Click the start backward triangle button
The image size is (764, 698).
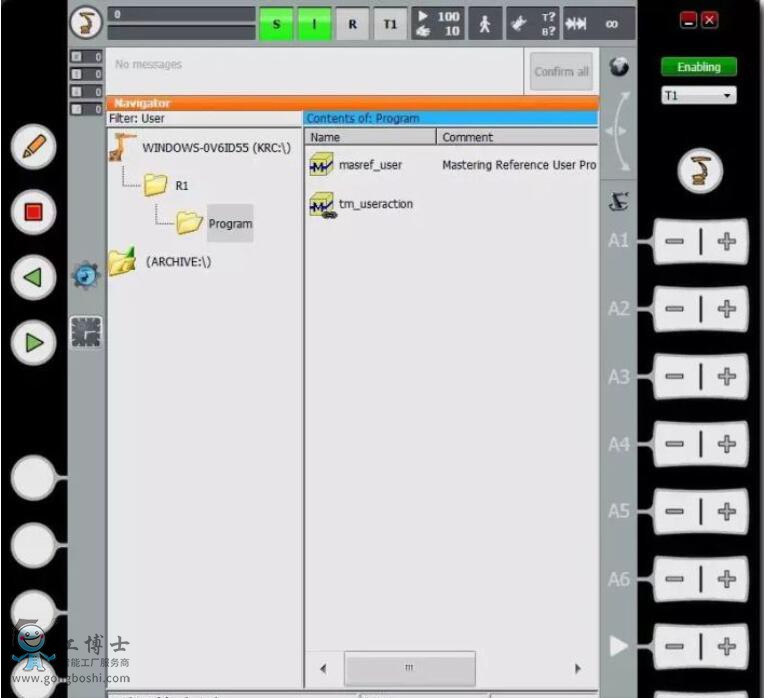(34, 277)
